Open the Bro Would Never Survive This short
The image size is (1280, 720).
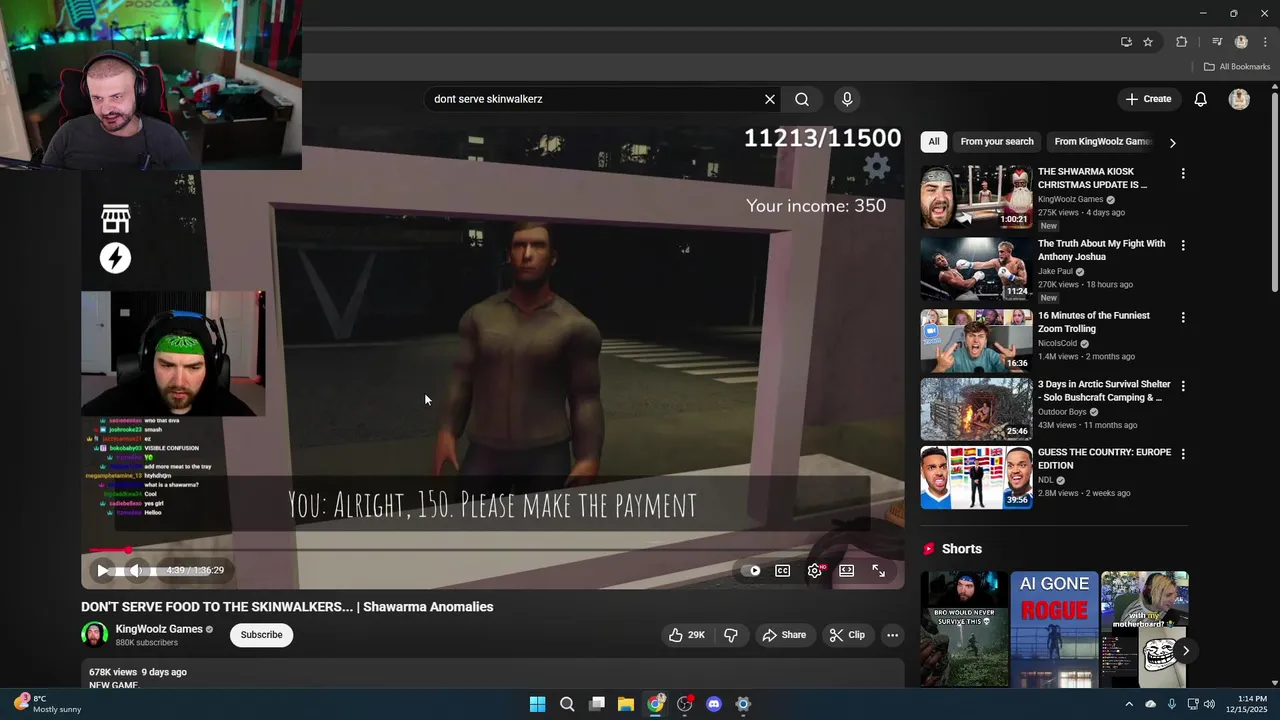point(964,629)
